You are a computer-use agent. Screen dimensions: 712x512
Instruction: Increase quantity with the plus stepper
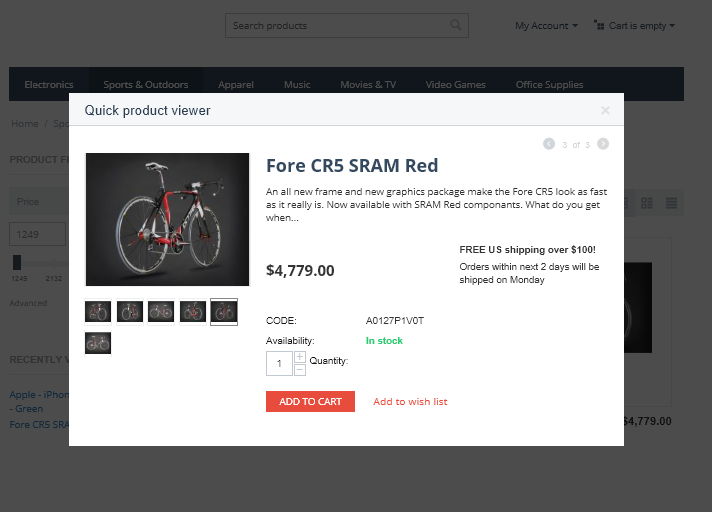coord(300,357)
